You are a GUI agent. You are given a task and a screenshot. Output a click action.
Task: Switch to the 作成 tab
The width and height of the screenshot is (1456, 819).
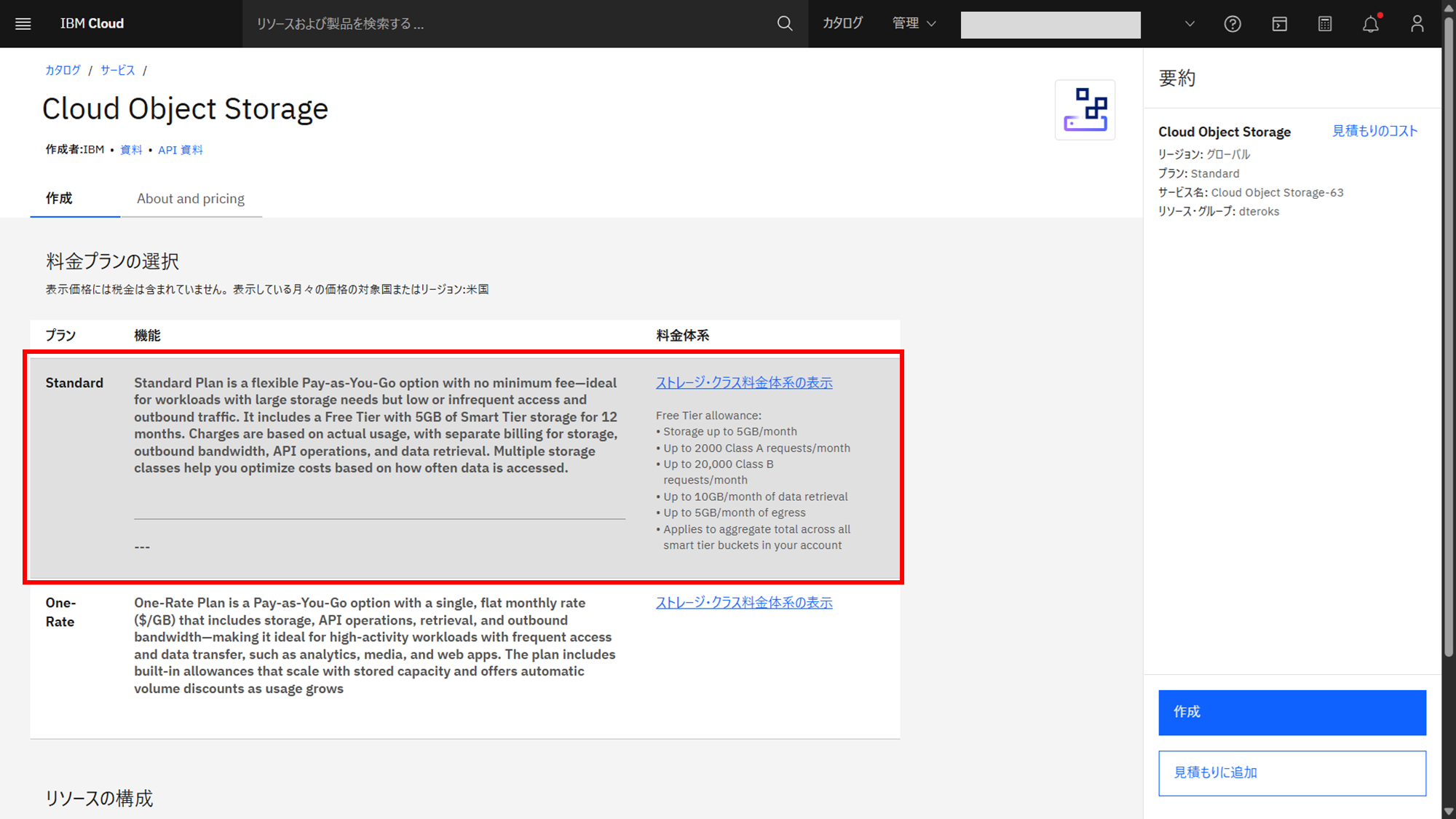[60, 199]
